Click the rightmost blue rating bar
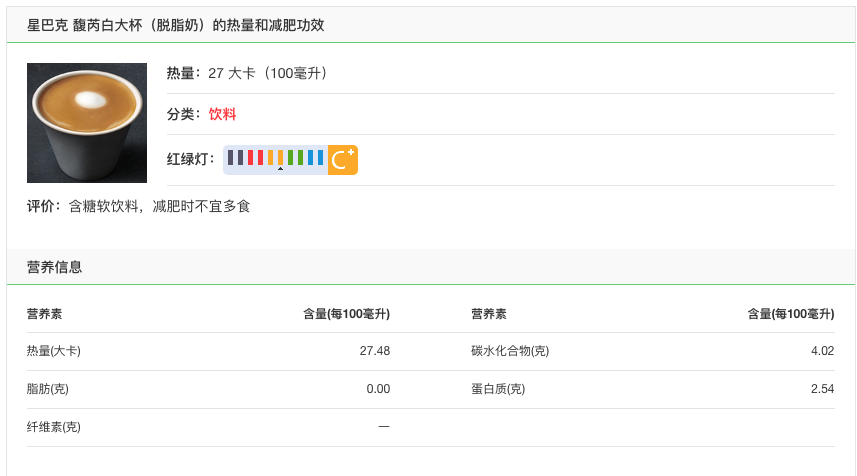This screenshot has height=476, width=857. pyautogui.click(x=320, y=157)
